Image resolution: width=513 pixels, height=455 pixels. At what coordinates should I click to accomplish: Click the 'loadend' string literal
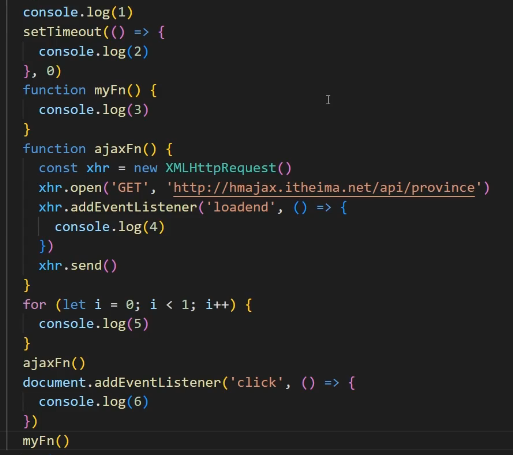241,207
